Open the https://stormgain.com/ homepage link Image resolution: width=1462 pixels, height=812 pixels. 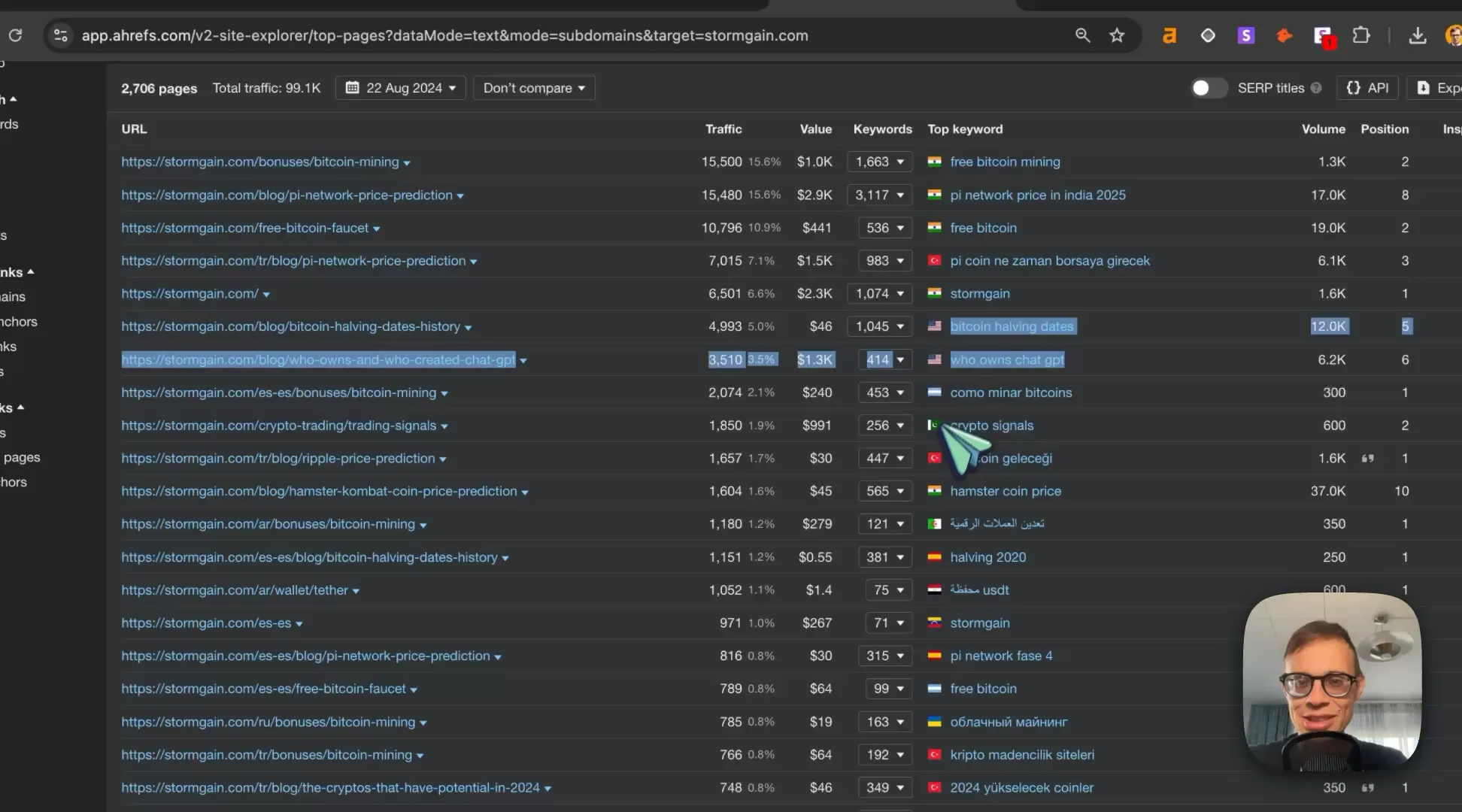tap(190, 293)
